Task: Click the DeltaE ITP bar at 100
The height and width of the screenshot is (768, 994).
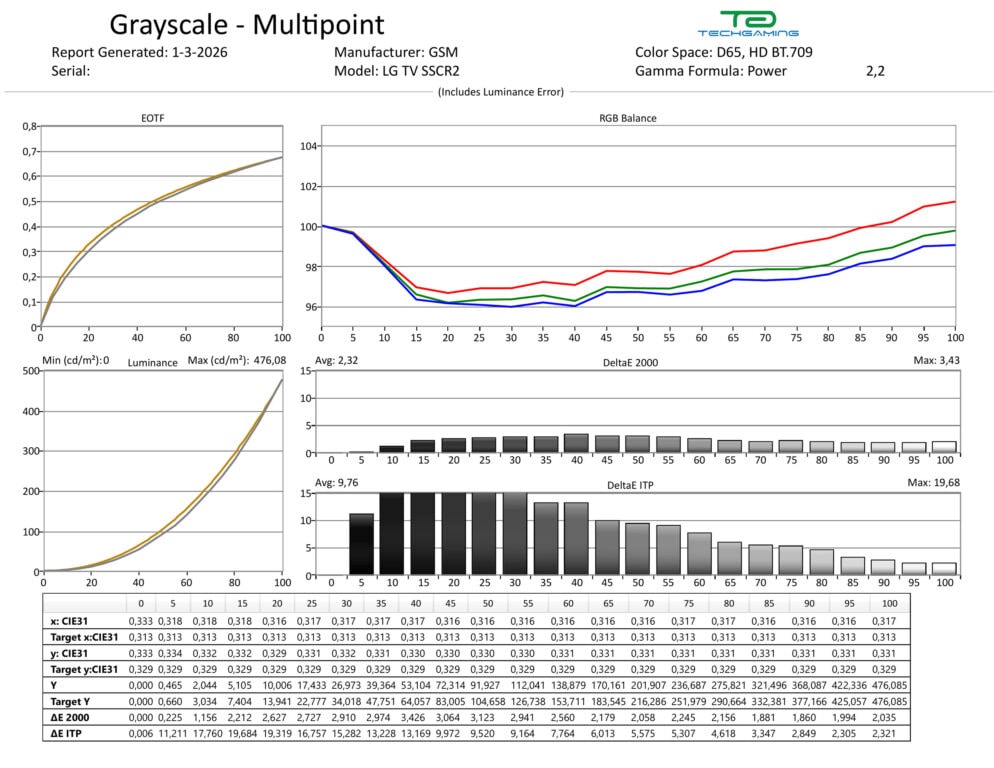Action: [944, 568]
